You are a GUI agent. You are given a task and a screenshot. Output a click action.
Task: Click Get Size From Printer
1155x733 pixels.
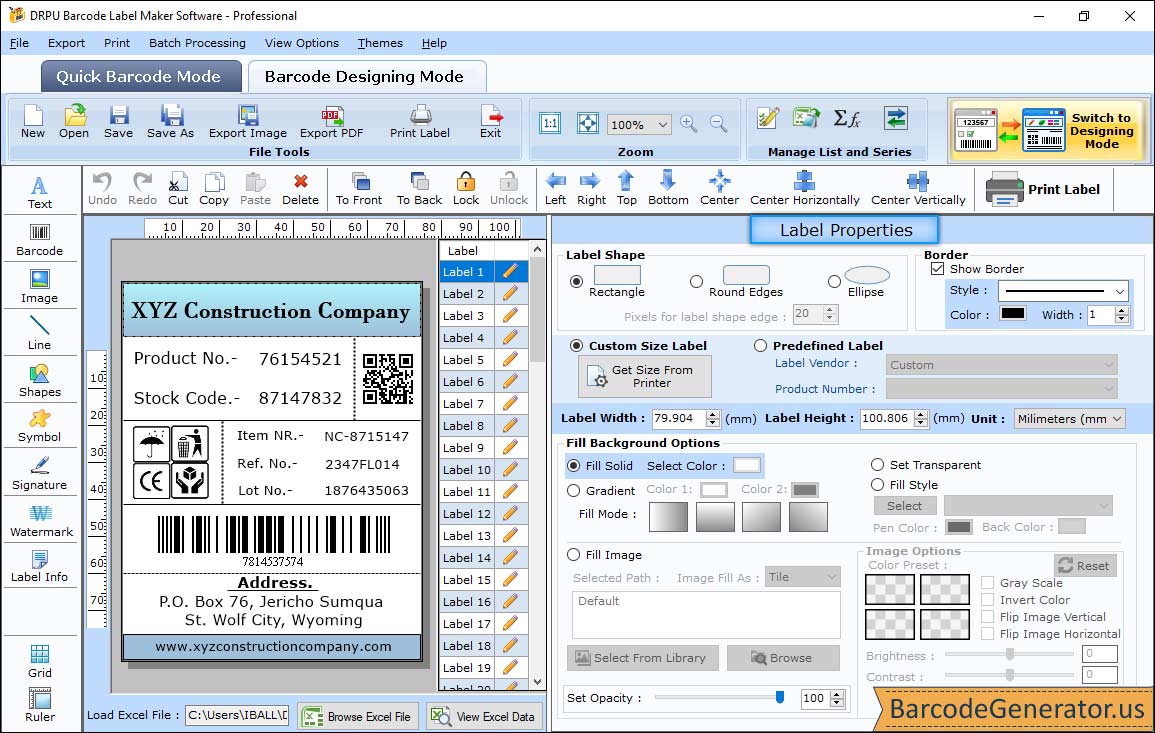[645, 376]
